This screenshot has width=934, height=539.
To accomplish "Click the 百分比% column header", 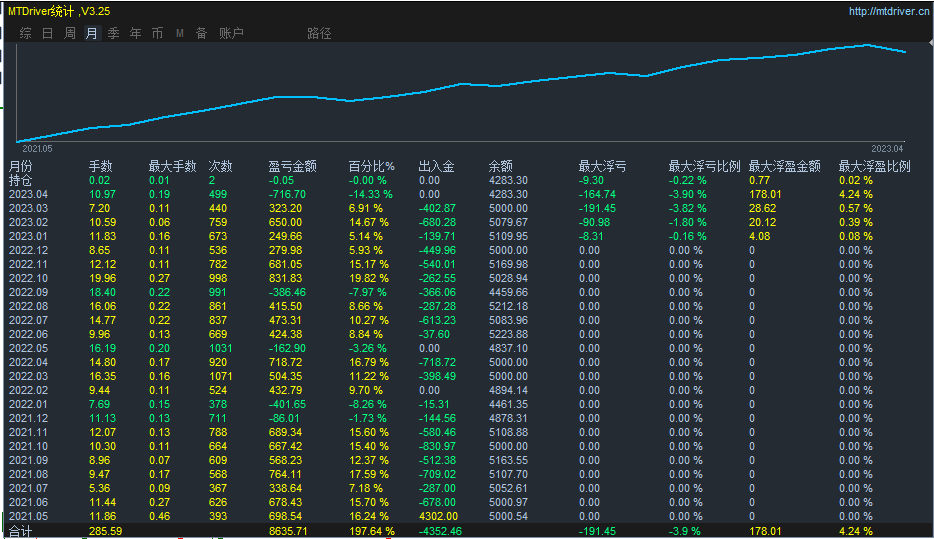I will (x=372, y=166).
